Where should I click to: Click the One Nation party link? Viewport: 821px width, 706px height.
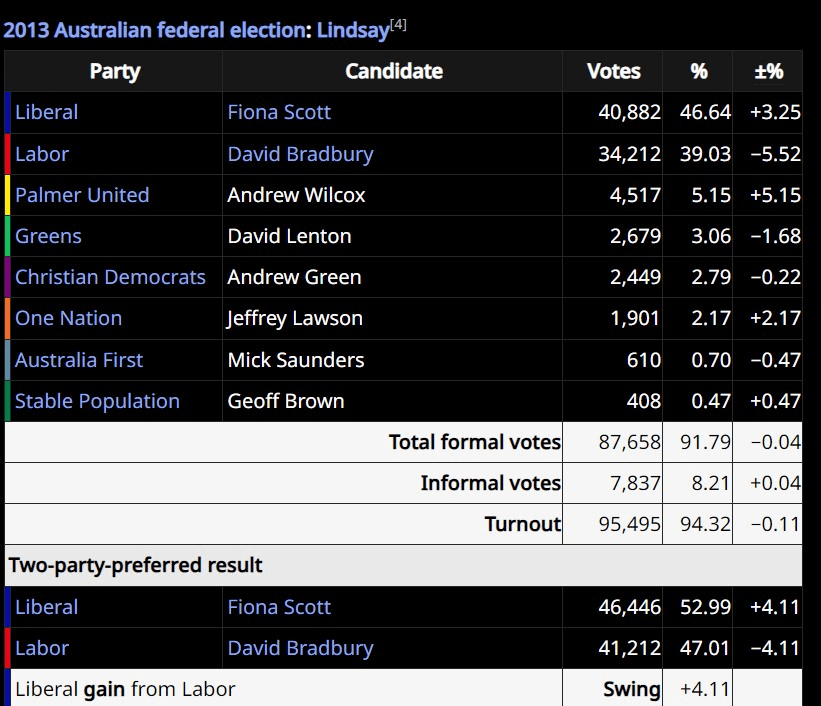pos(68,318)
